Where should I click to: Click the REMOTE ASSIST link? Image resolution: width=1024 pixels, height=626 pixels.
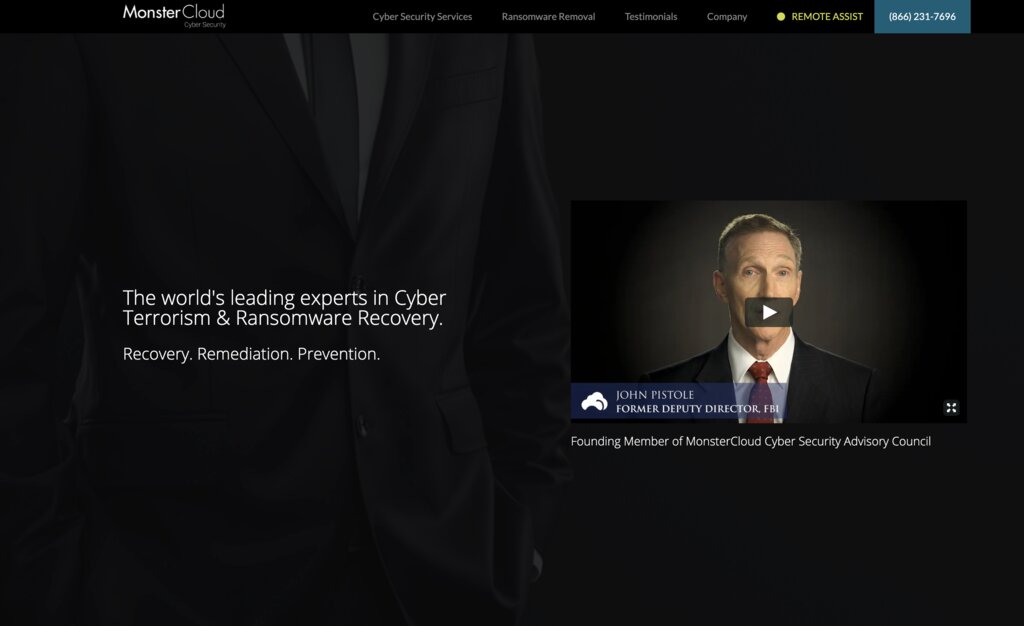coord(827,16)
